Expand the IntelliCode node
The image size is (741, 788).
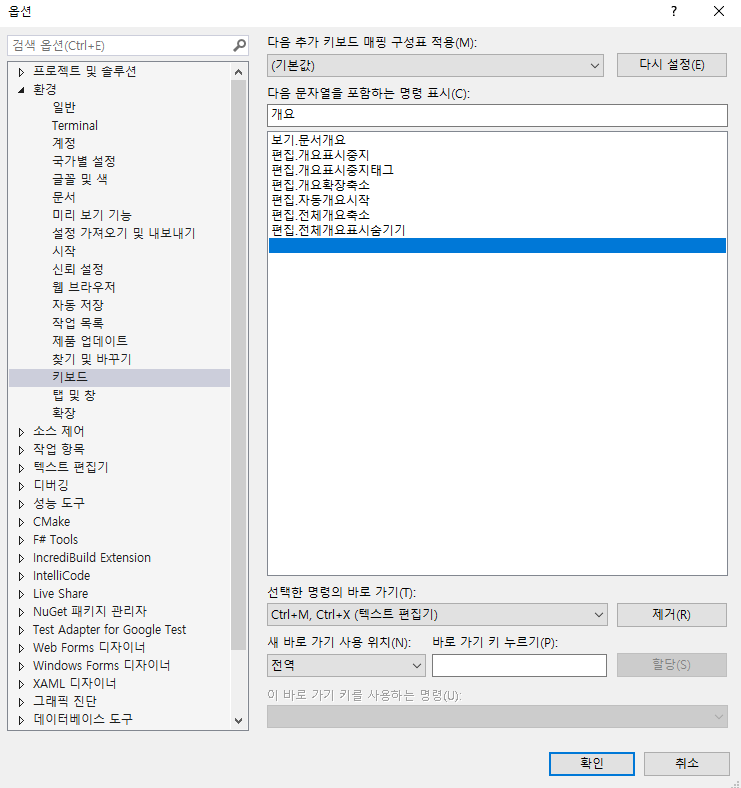click(x=21, y=576)
